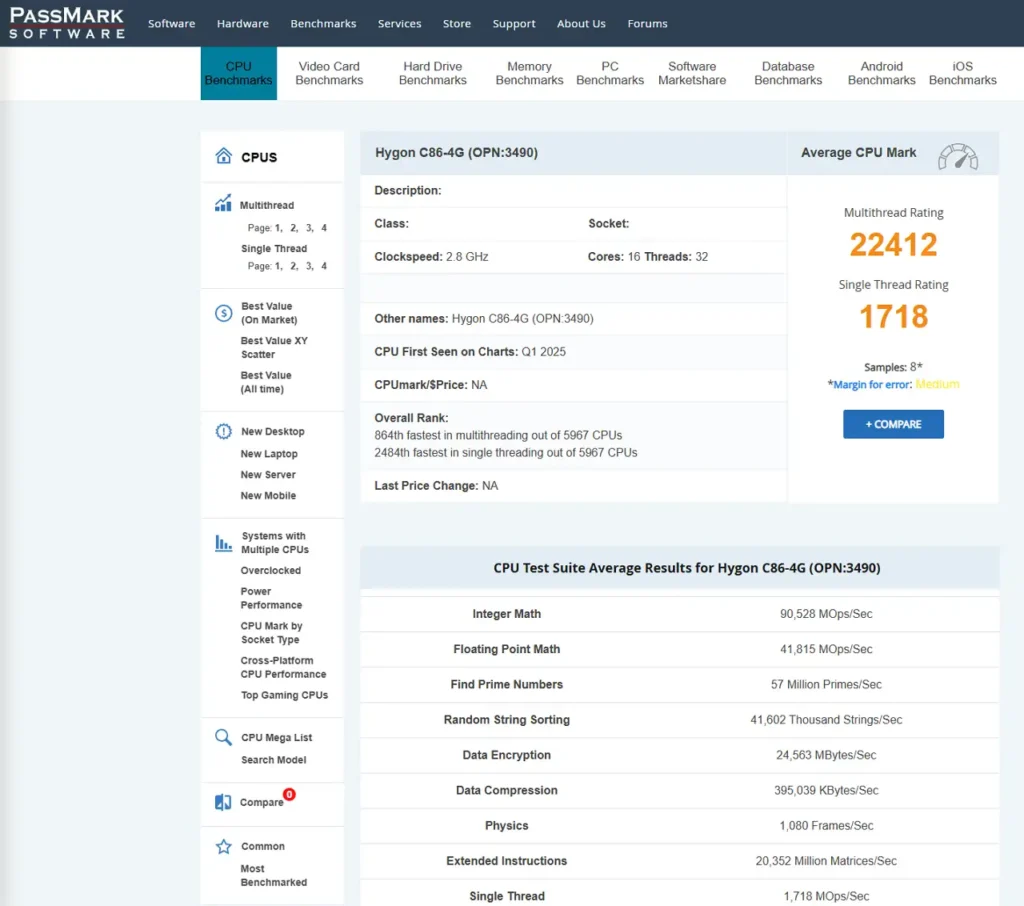Click the Floating Point Math row label

pyautogui.click(x=506, y=649)
